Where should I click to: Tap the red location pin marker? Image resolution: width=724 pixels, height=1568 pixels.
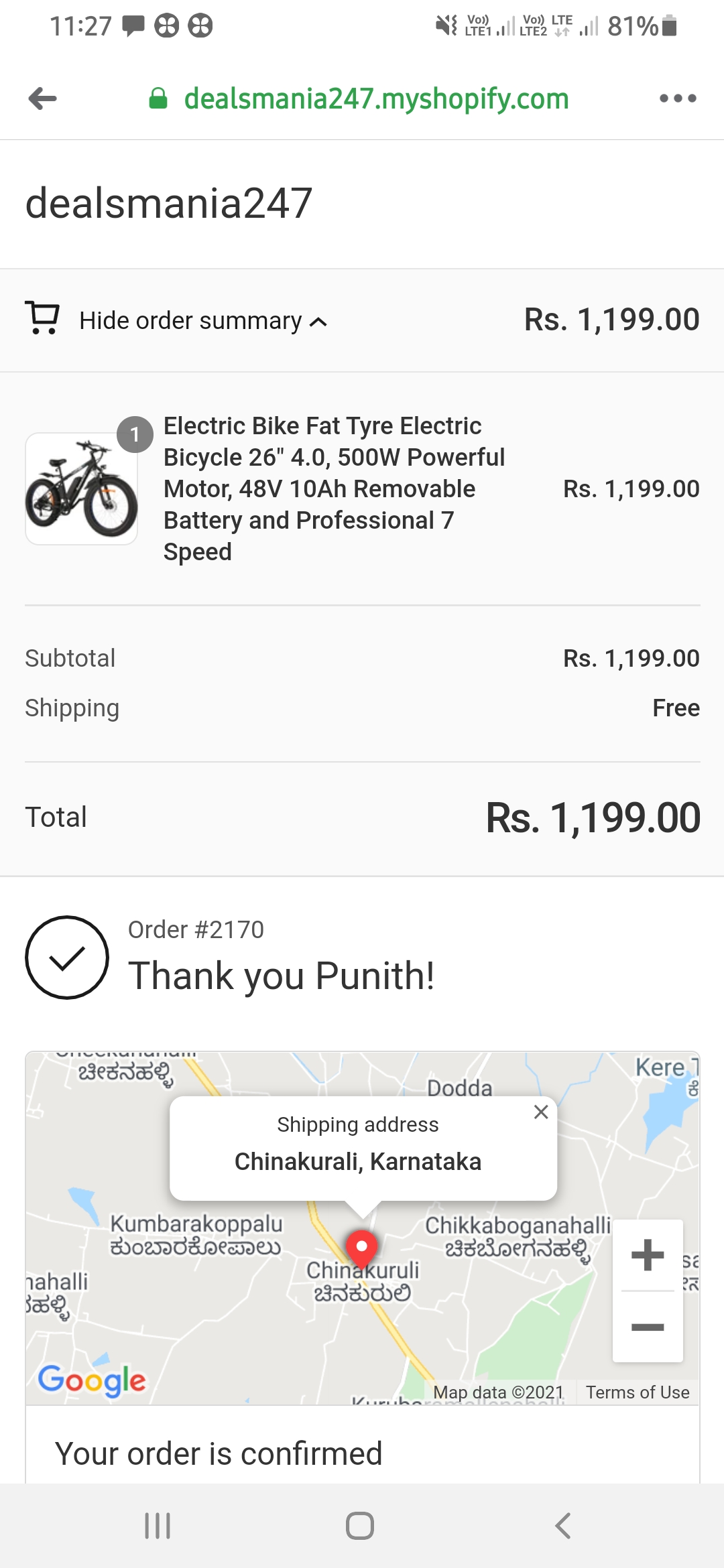click(x=362, y=1248)
